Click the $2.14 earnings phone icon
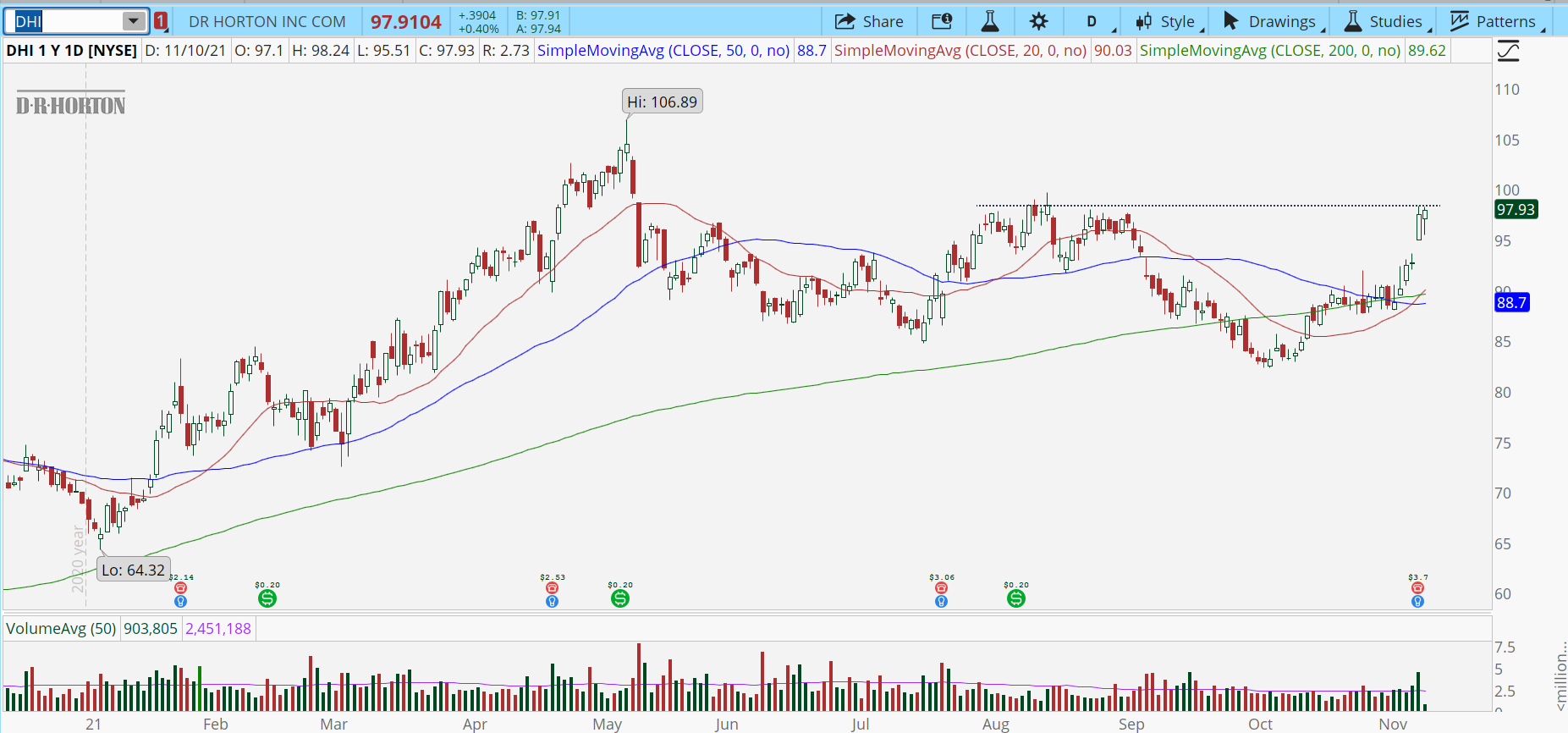This screenshot has height=733, width=1568. point(180,587)
